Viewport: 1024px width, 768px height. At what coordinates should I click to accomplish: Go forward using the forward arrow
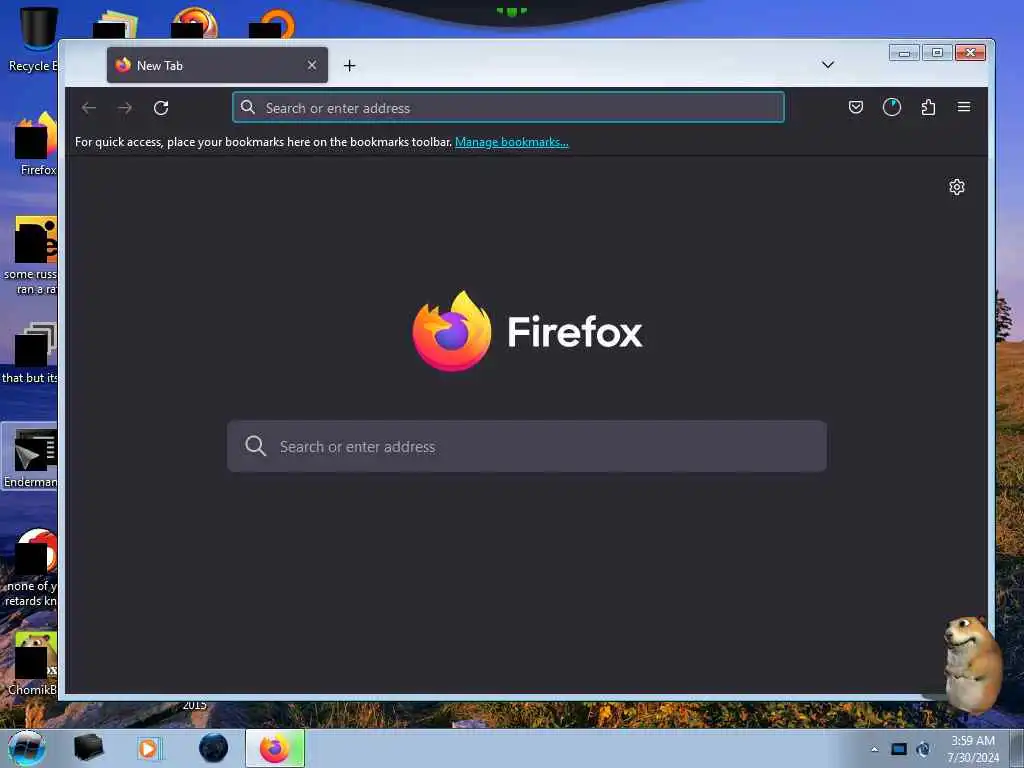[125, 108]
